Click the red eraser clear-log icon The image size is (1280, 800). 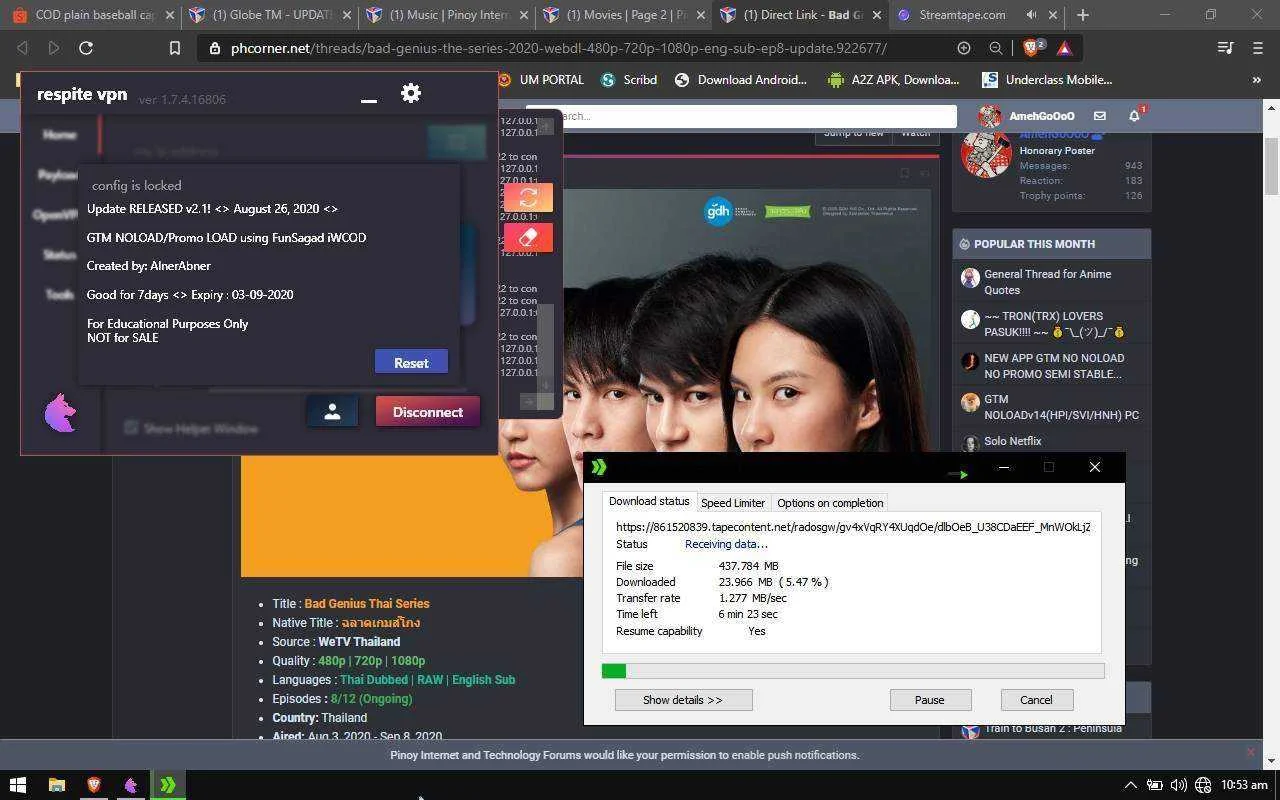tap(528, 237)
